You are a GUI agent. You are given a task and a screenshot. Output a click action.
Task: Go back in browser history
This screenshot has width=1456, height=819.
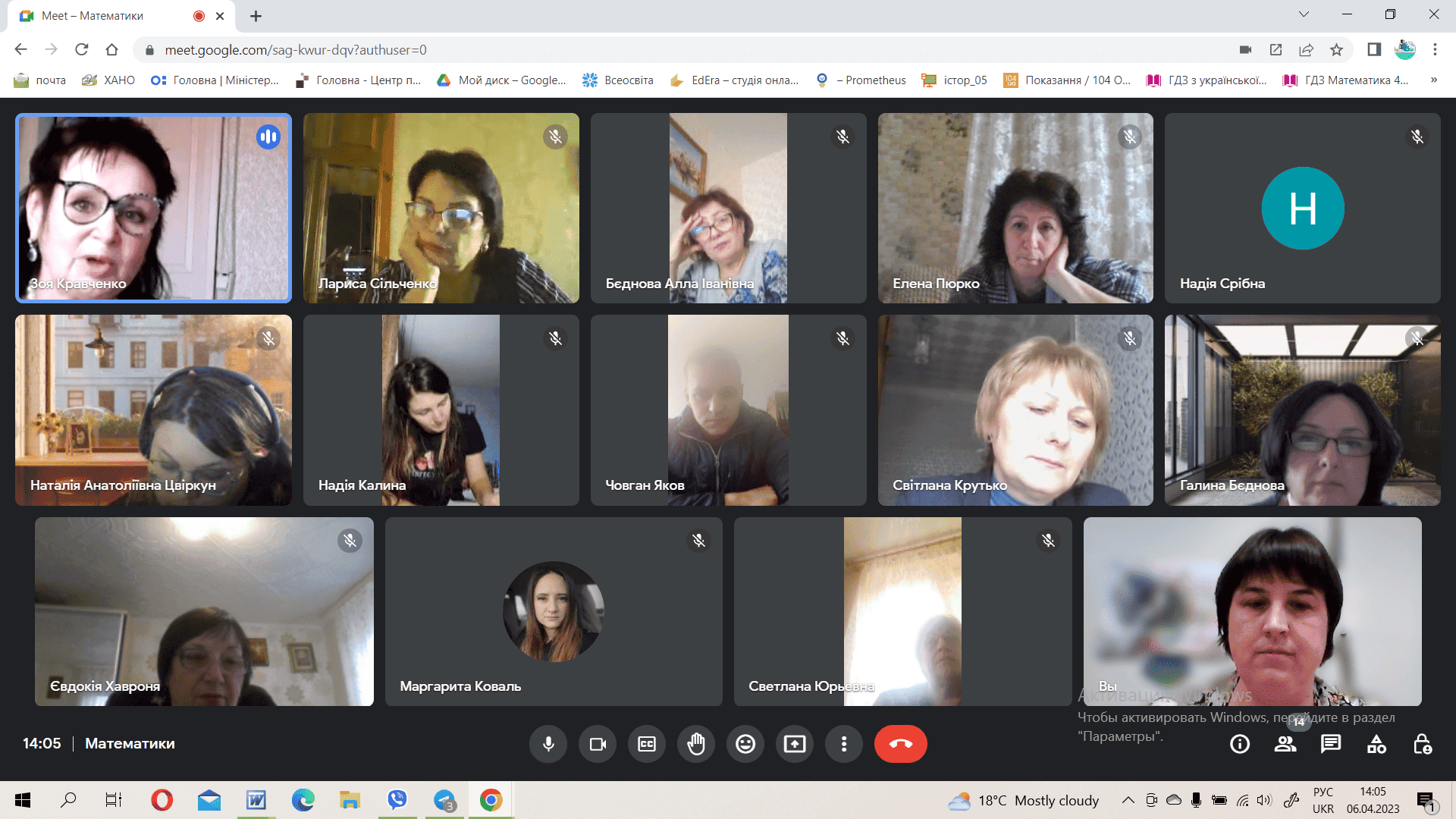click(x=20, y=49)
